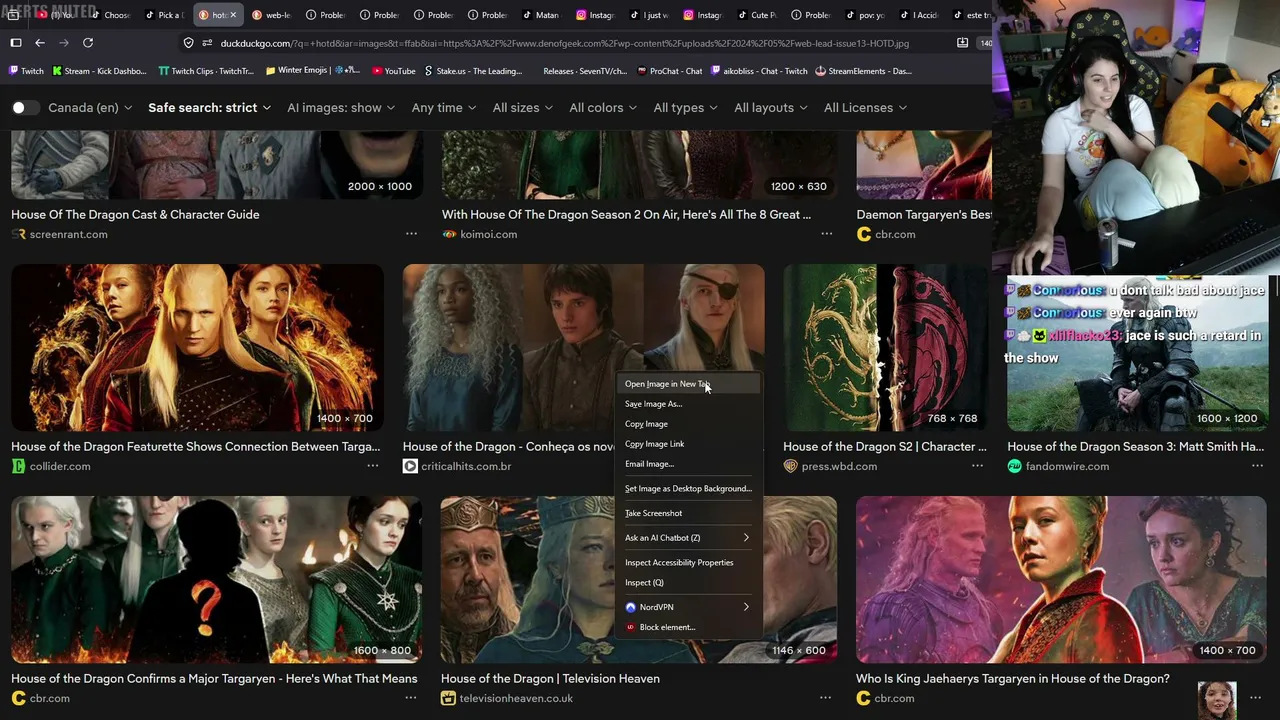Open more options for the press.wbd.com result
Image resolution: width=1280 pixels, height=720 pixels.
point(977,466)
